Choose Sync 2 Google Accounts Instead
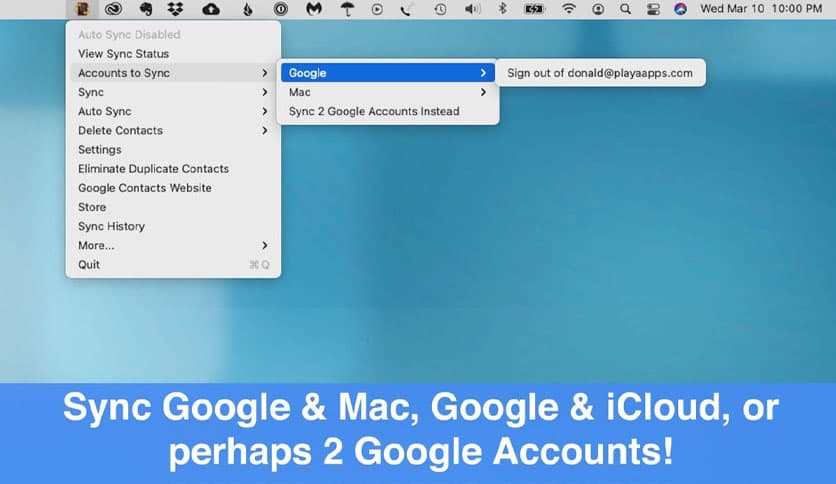 pyautogui.click(x=388, y=111)
